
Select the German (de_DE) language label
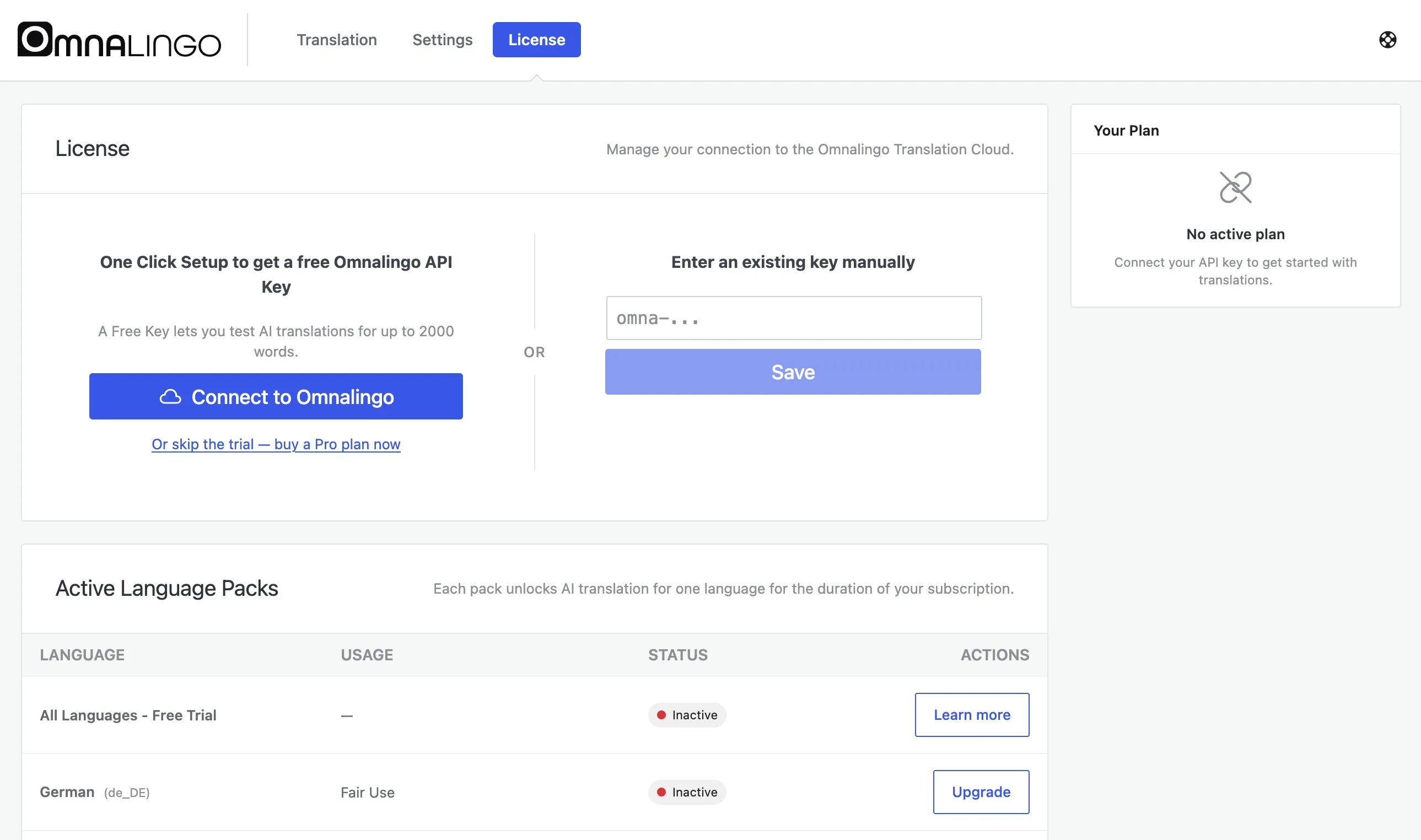94,792
